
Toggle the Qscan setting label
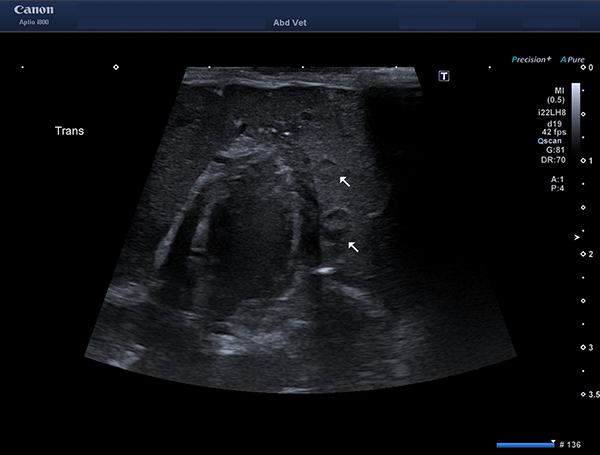tap(549, 141)
